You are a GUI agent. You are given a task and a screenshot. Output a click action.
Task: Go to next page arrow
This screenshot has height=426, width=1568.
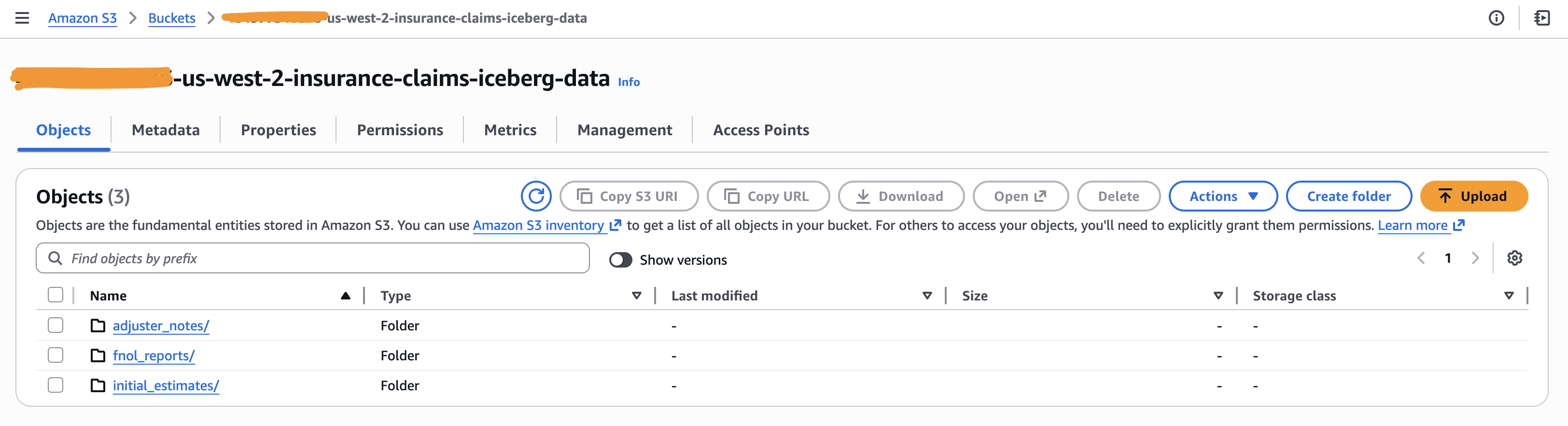pyautogui.click(x=1475, y=258)
